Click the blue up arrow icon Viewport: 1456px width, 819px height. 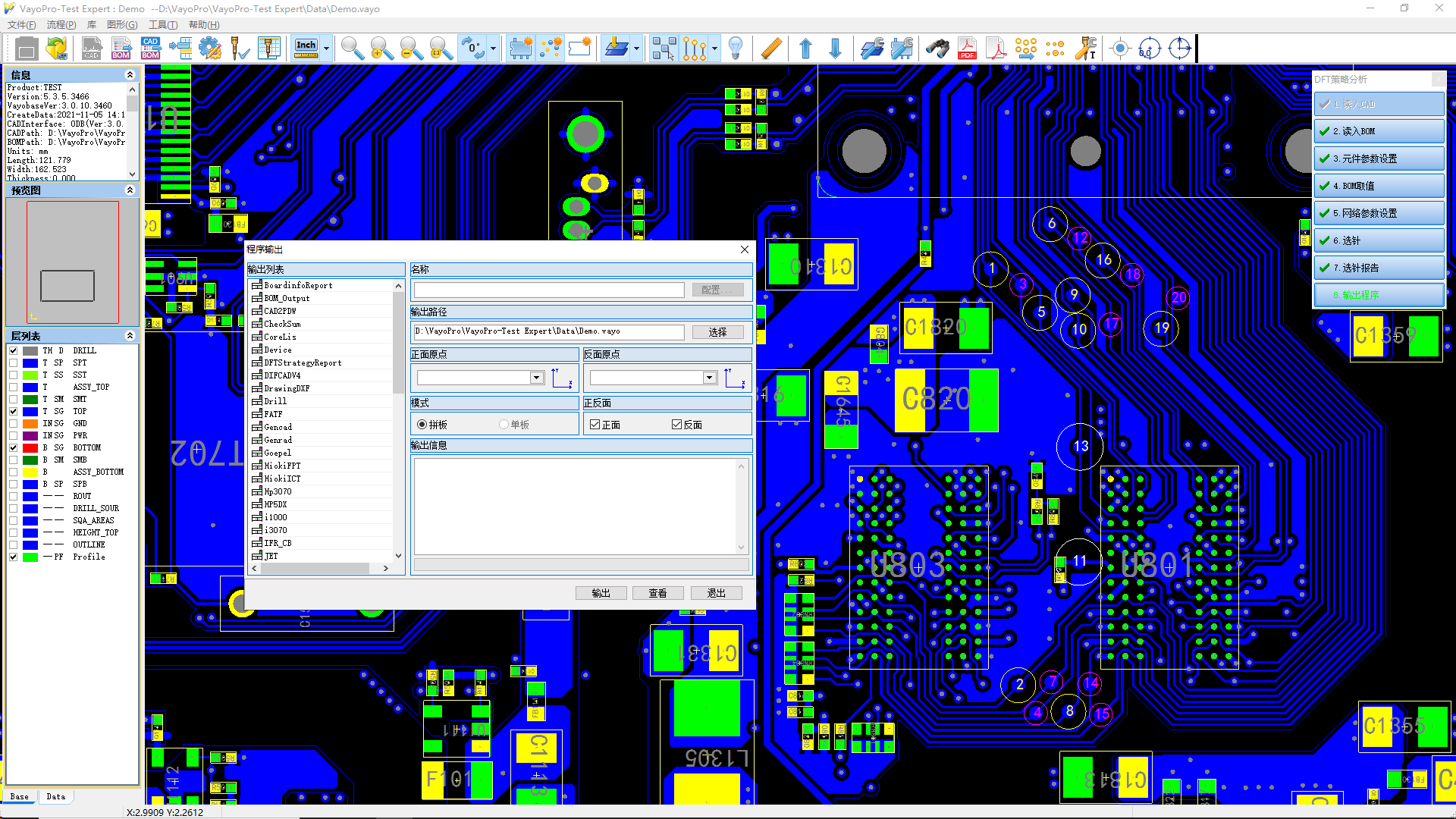(805, 49)
